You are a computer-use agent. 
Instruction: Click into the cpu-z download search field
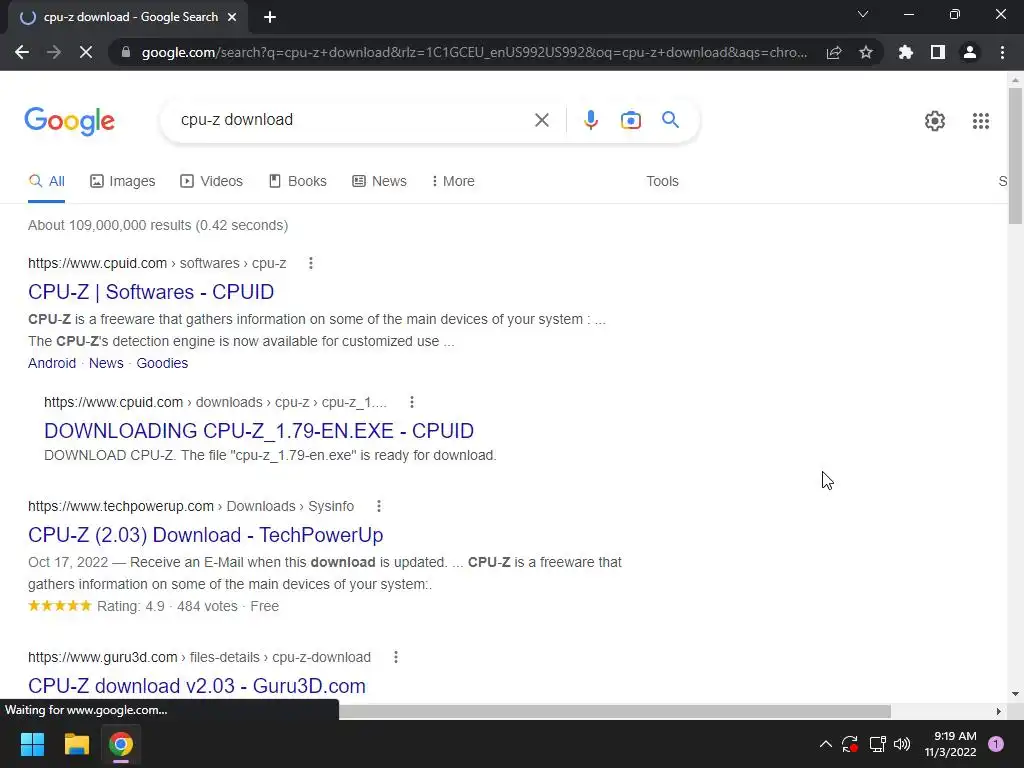click(353, 120)
